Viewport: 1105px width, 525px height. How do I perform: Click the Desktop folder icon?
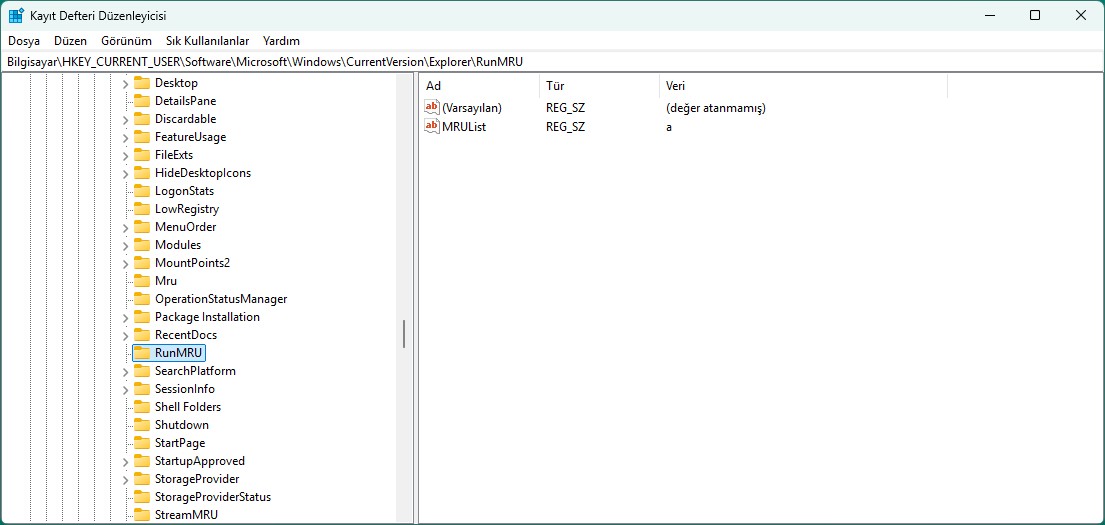pyautogui.click(x=142, y=83)
